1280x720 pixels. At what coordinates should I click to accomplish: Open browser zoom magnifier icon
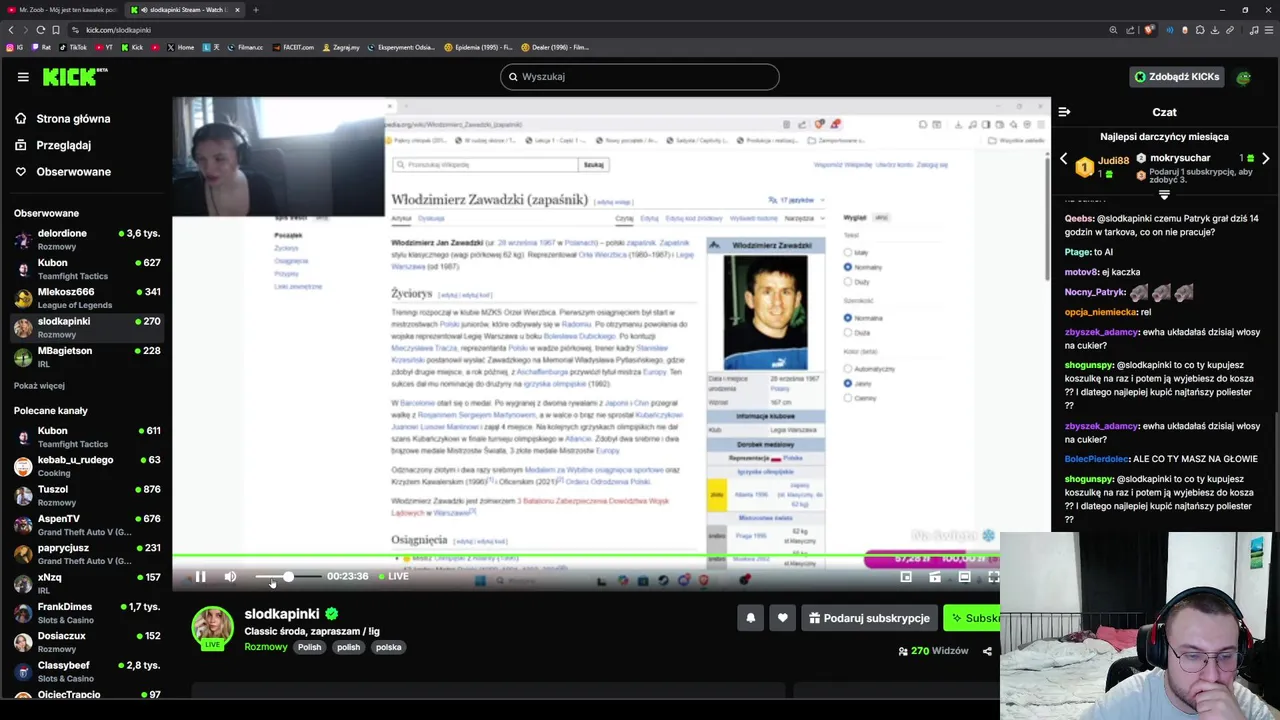pos(1113,30)
